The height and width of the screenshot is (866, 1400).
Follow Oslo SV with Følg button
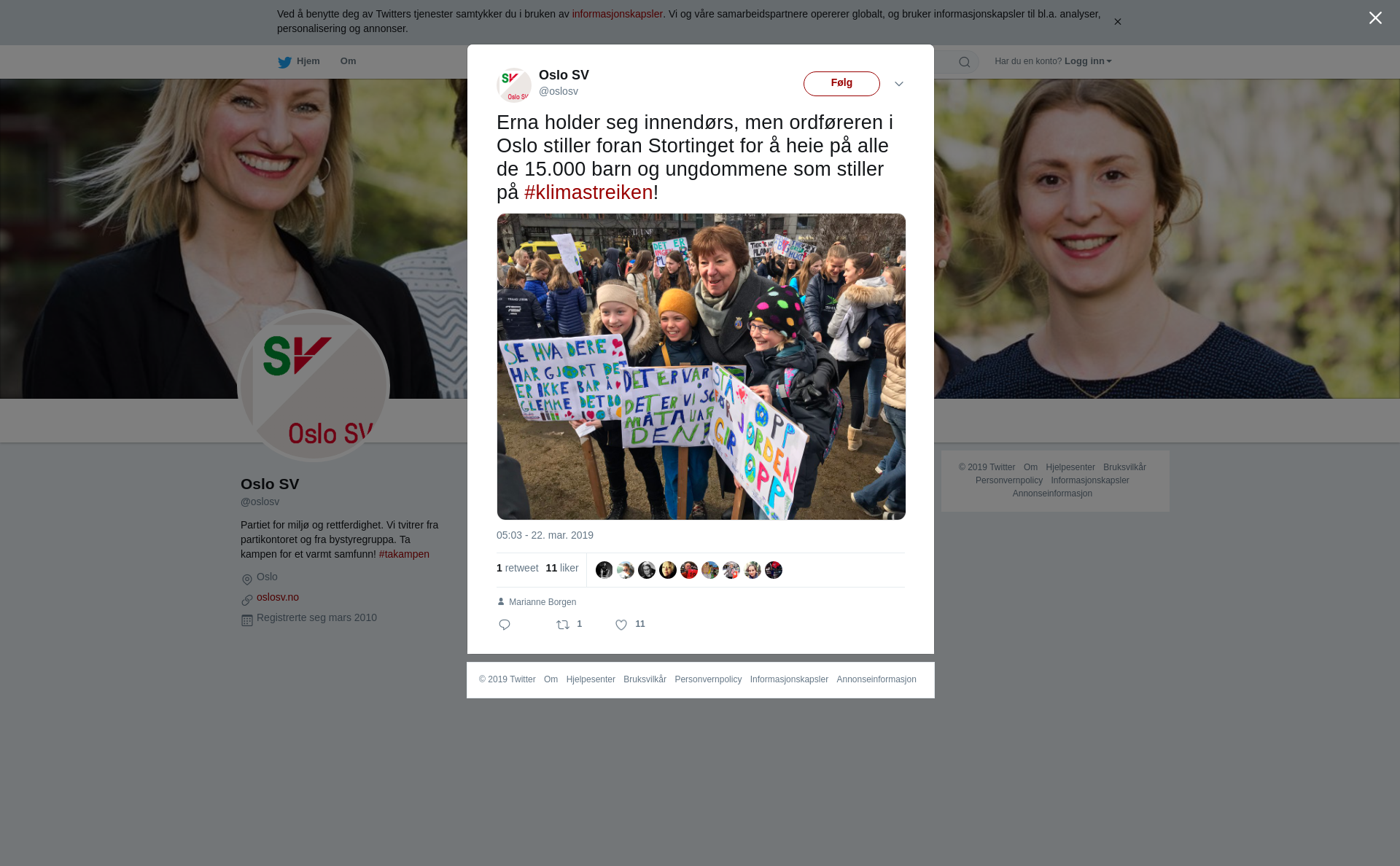pos(841,84)
